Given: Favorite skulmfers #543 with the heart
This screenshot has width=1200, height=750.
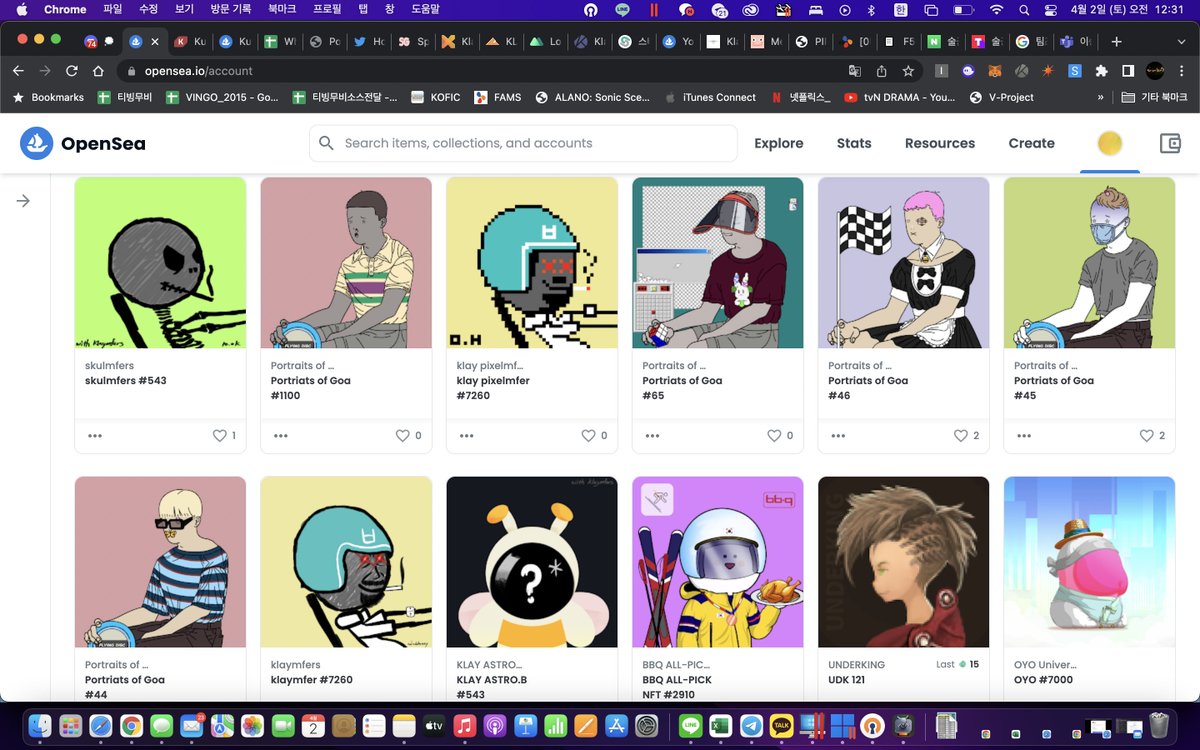Looking at the screenshot, I should coord(219,435).
